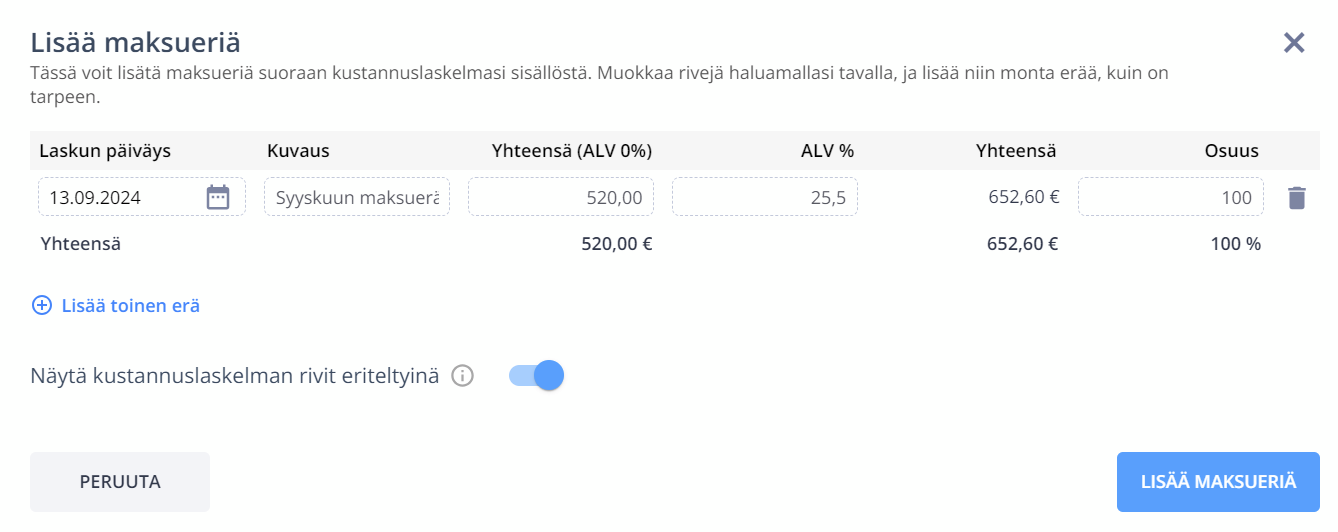Delete the payment row with trash icon

(1297, 197)
